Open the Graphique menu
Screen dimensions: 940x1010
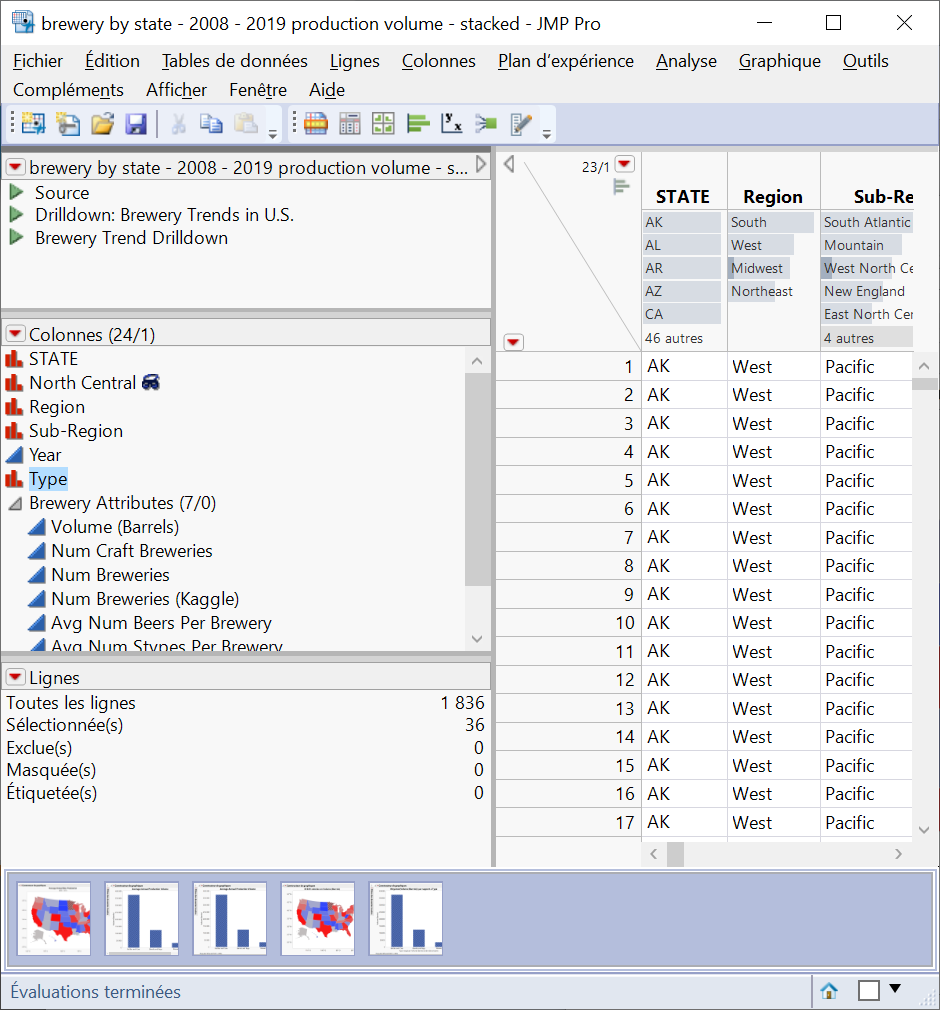tap(779, 61)
